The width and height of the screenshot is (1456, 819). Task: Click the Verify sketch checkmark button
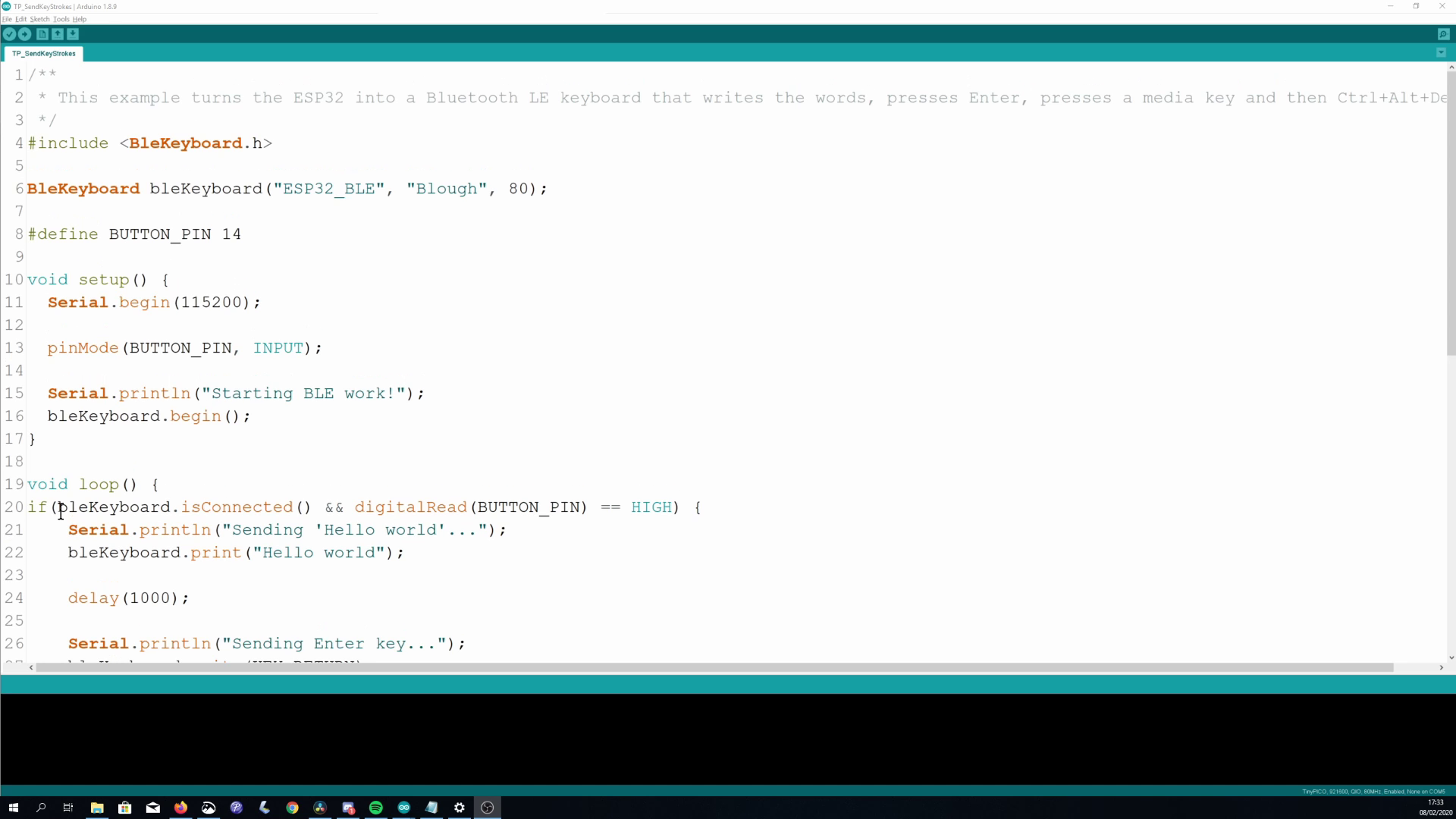click(9, 34)
